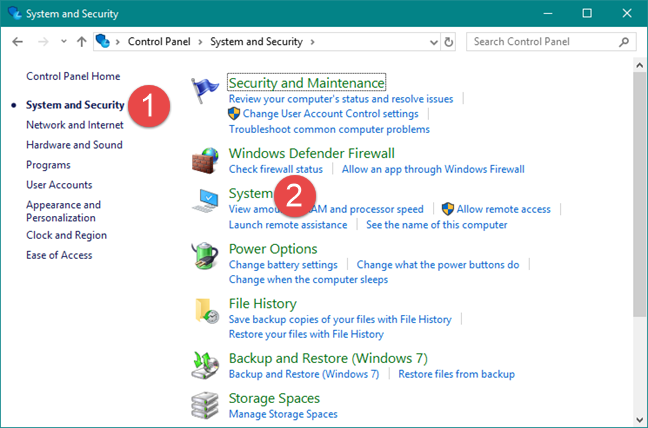Open Storage Spaces heading
648x428 pixels.
click(x=274, y=398)
